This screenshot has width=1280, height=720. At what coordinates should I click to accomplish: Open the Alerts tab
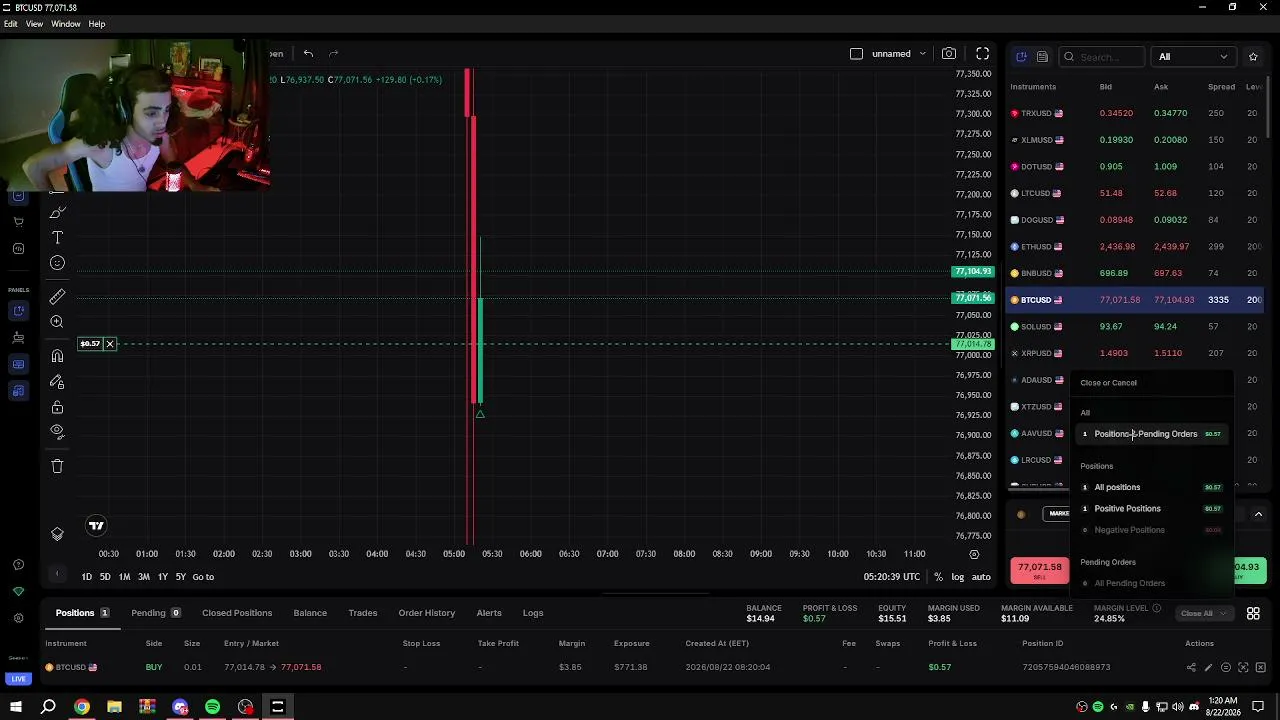489,613
